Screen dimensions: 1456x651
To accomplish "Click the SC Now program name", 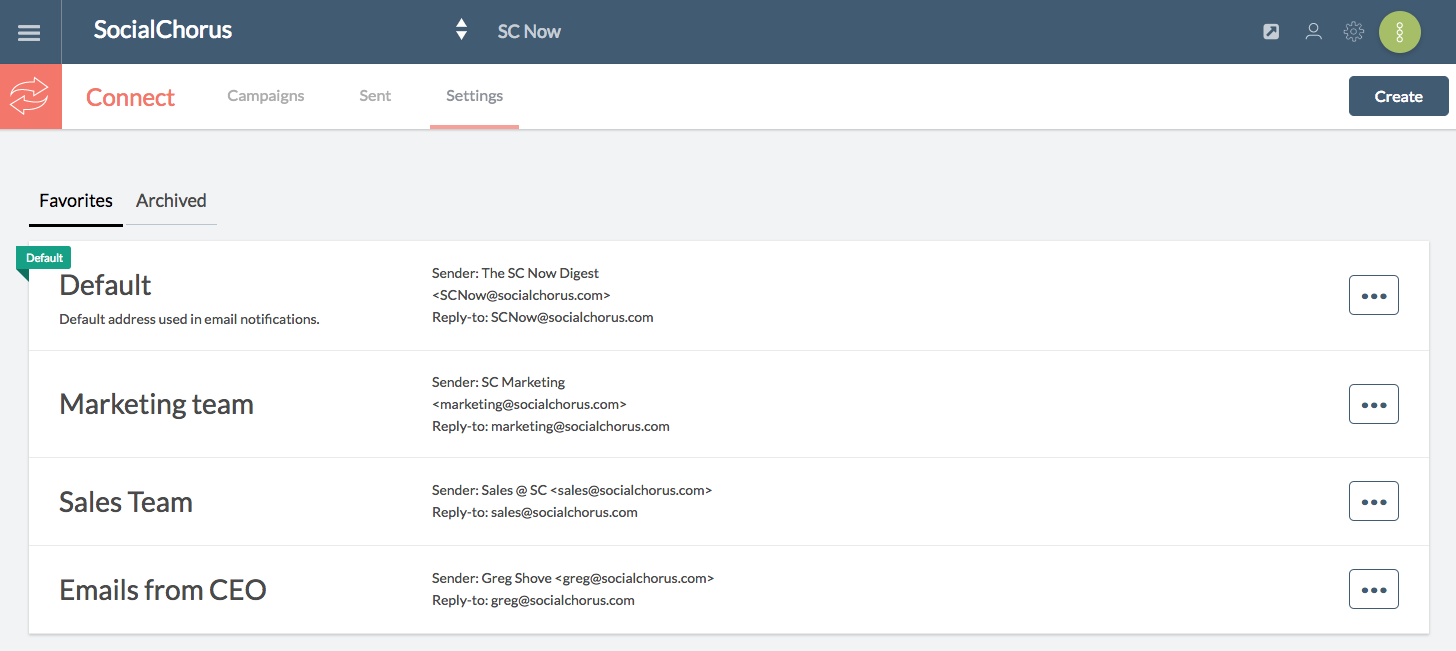I will (x=529, y=32).
